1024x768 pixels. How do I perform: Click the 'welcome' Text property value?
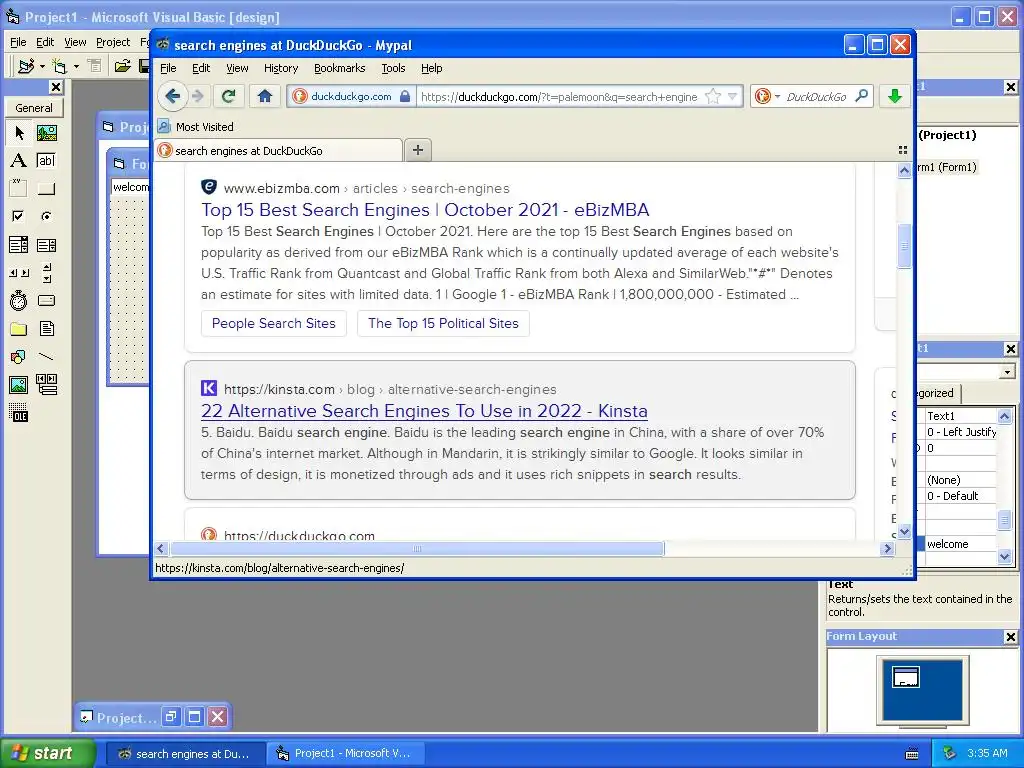click(960, 544)
